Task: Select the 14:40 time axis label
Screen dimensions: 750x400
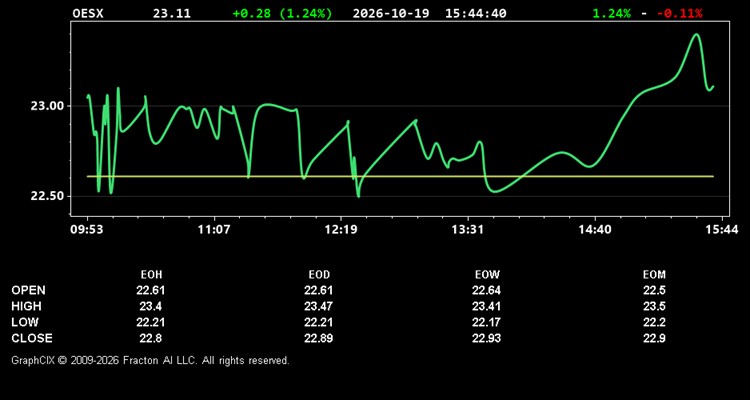Action: [595, 230]
